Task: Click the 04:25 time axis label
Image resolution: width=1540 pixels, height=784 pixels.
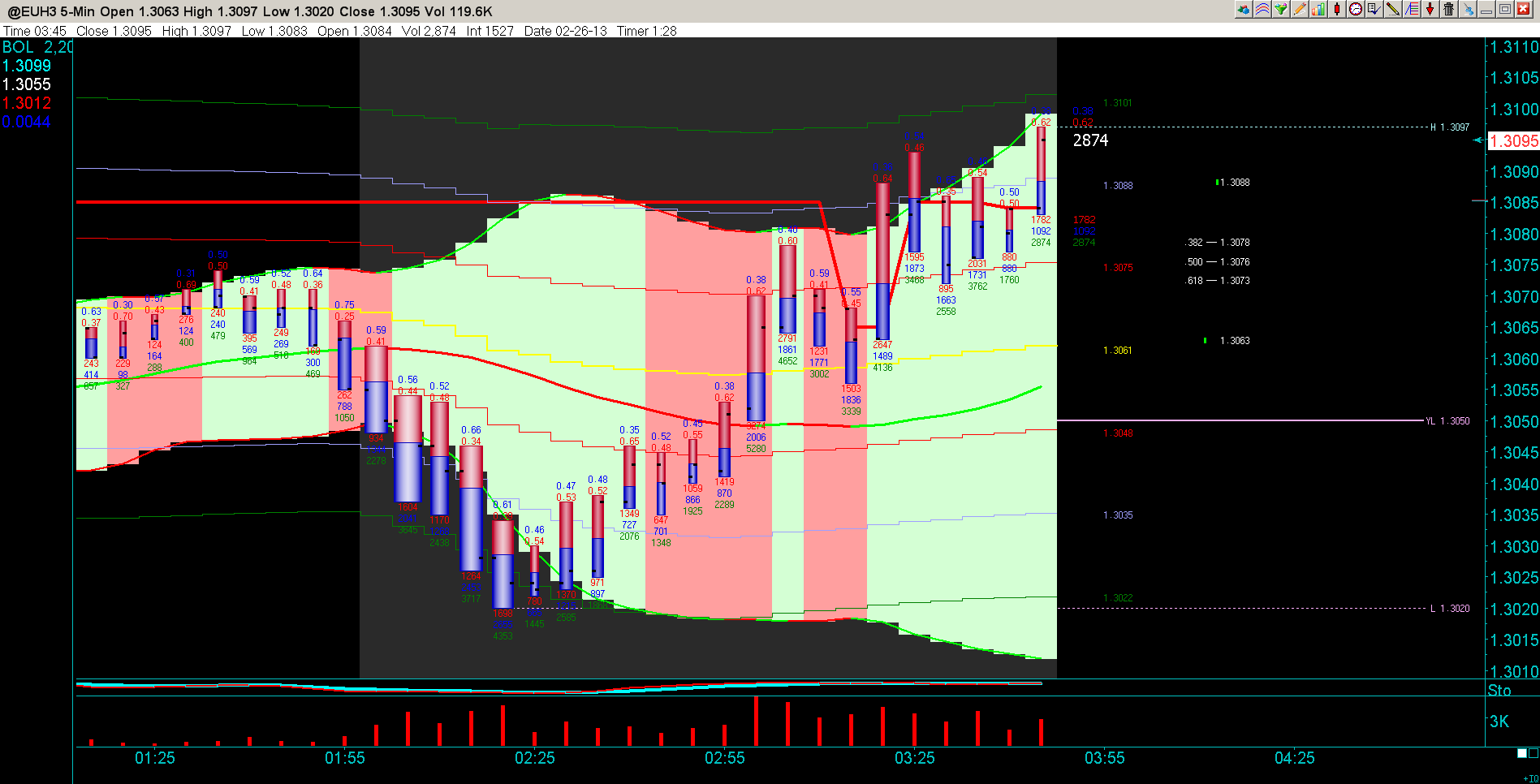Action: click(1295, 758)
